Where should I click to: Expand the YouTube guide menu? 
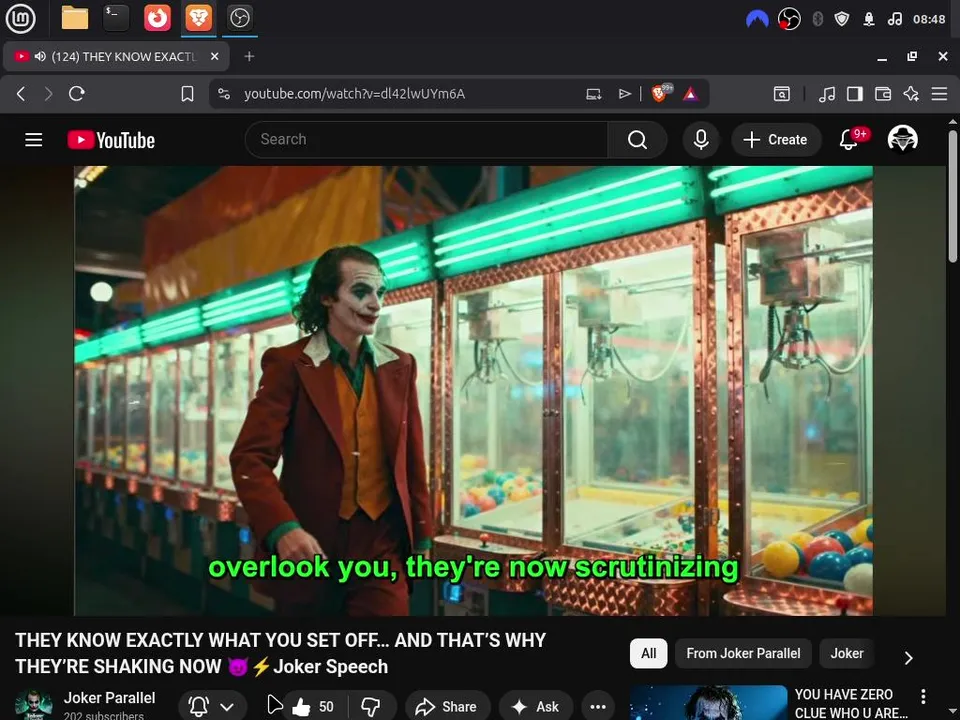click(34, 140)
